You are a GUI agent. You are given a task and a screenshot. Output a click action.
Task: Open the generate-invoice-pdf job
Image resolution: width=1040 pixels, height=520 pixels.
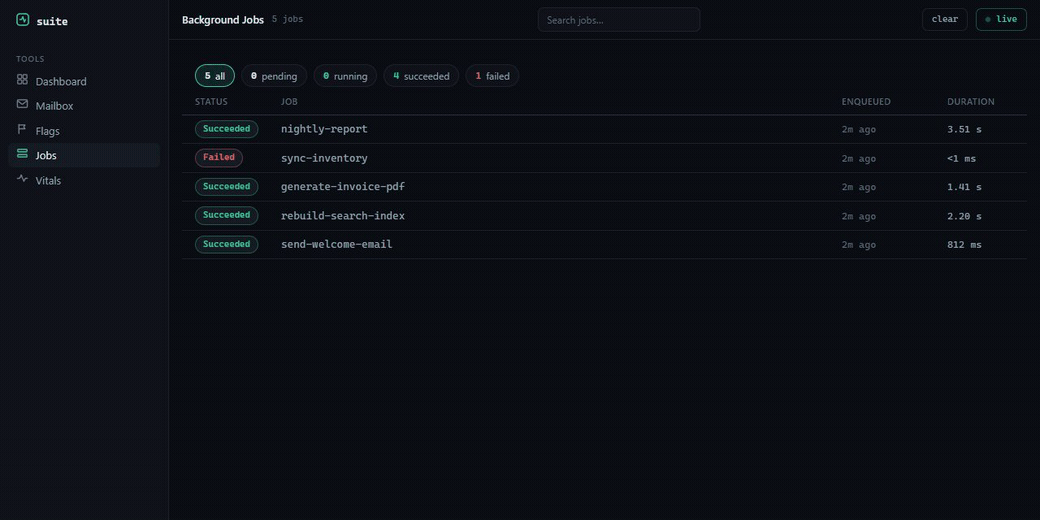604,187
